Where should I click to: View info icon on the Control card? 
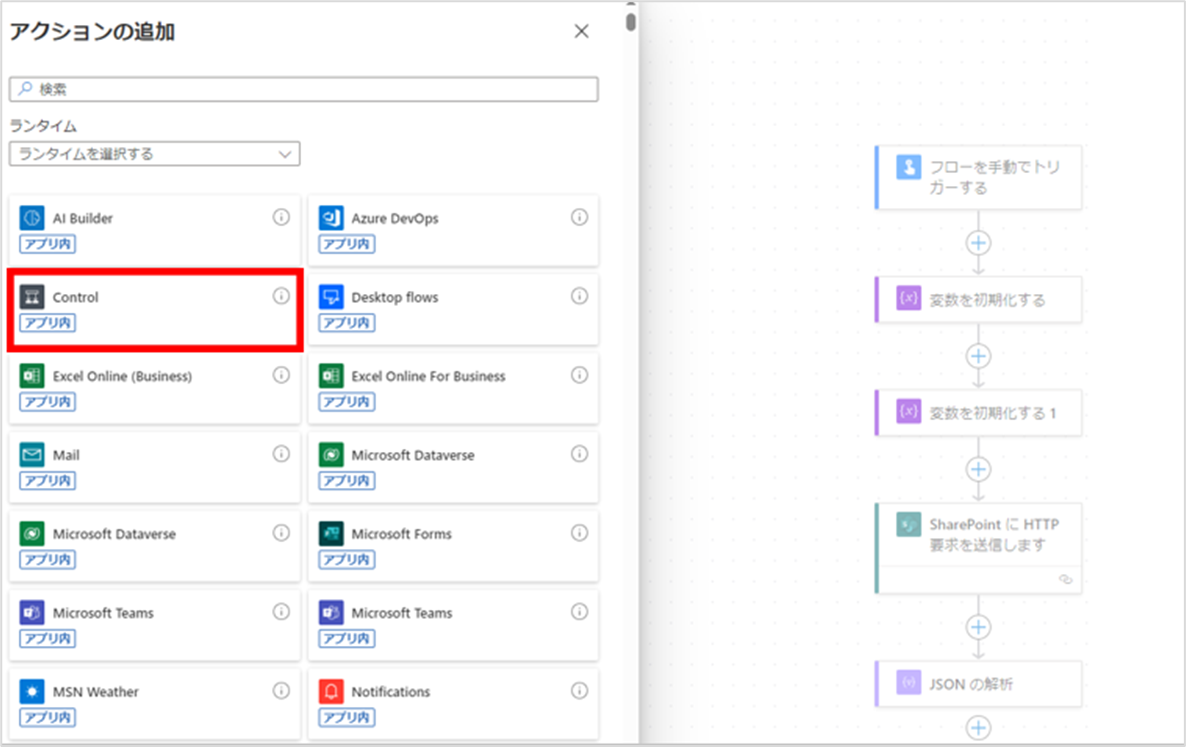[281, 296]
